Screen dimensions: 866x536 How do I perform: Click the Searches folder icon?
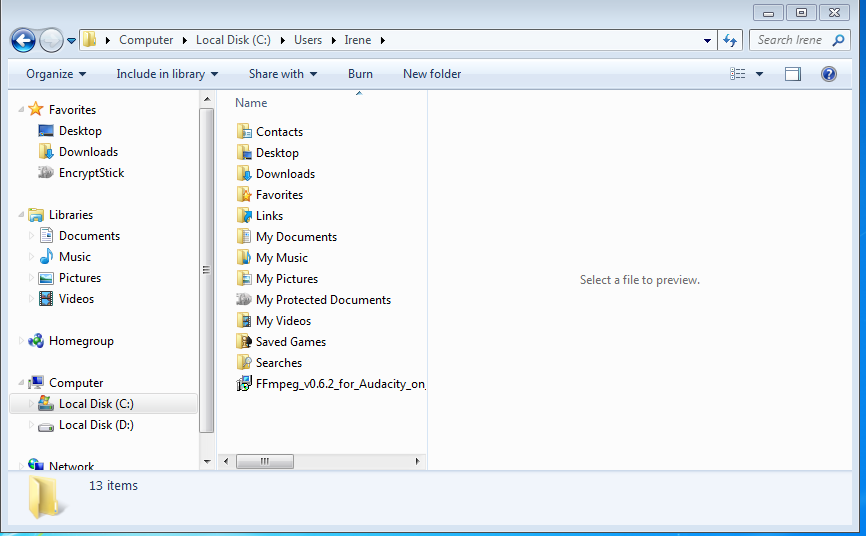(244, 362)
